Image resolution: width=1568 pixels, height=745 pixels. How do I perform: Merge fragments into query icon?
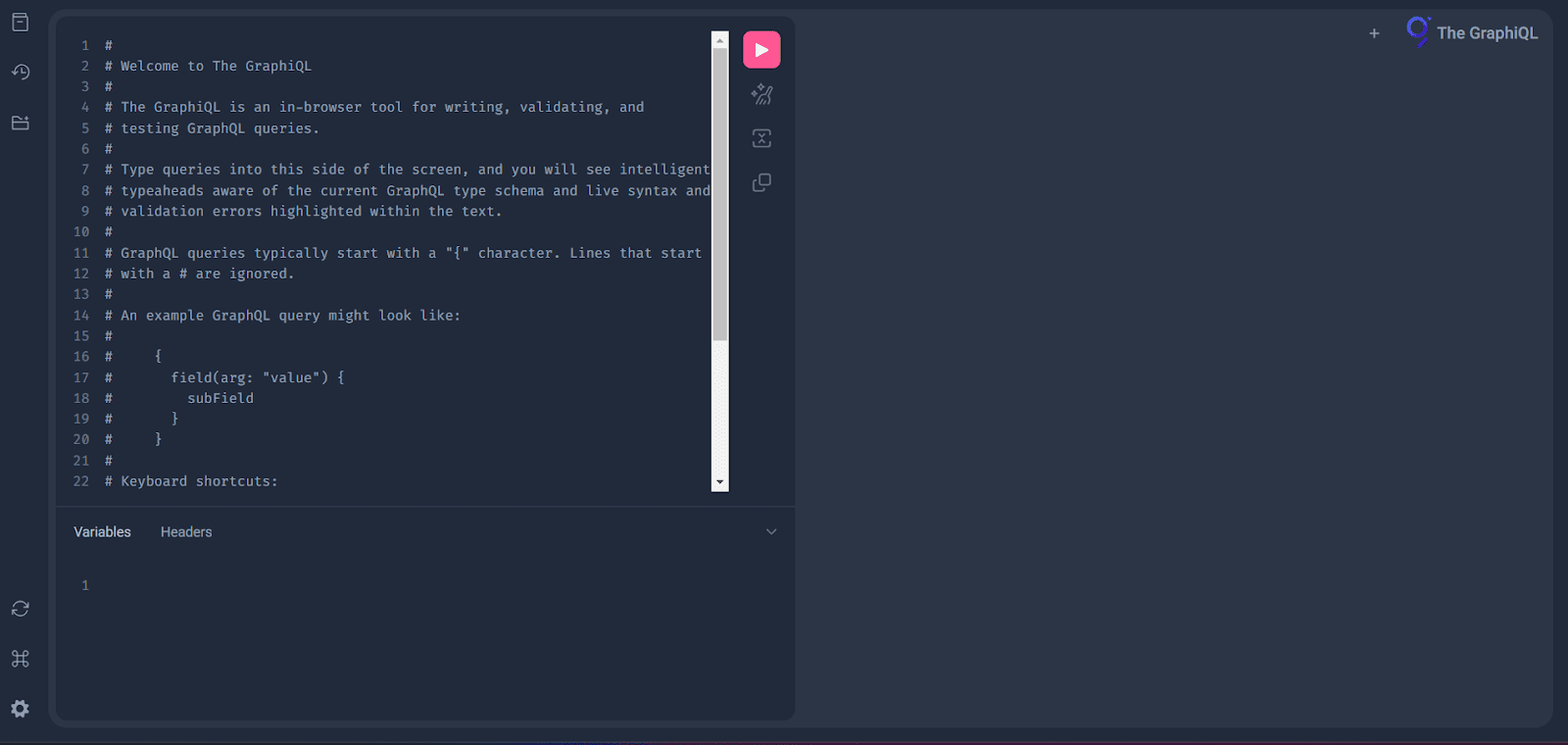pos(761,138)
